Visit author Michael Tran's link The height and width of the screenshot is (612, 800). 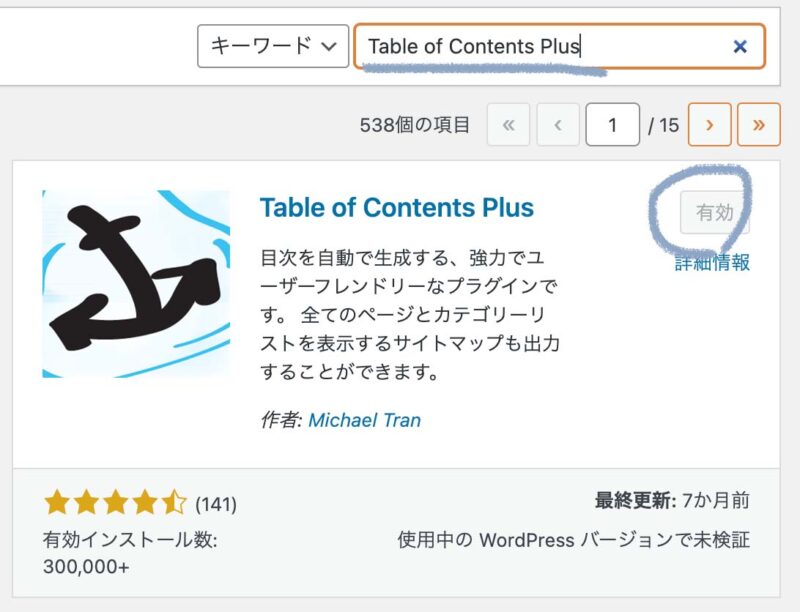pyautogui.click(x=364, y=420)
